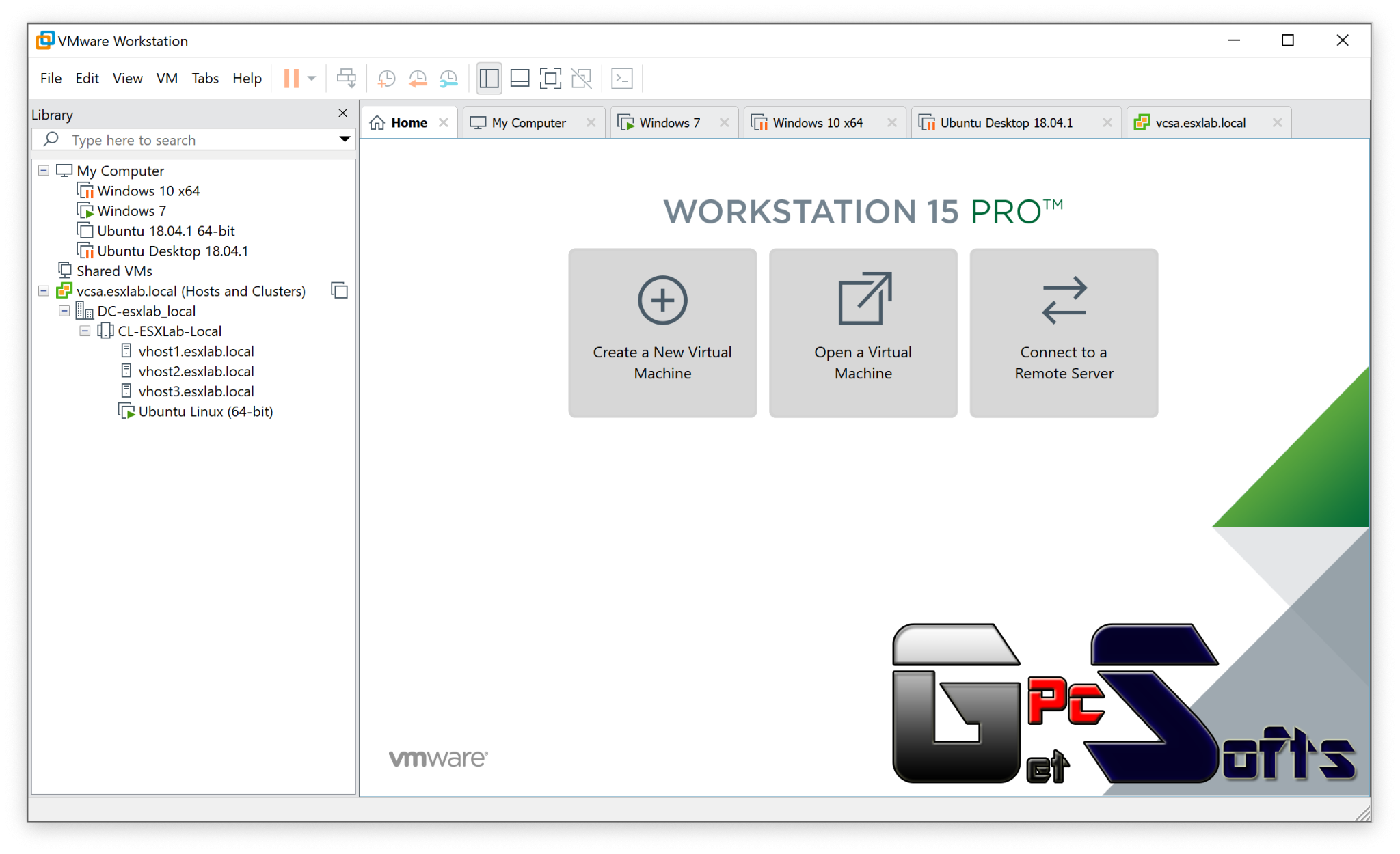Toggle the thumbnail bar view icon
Screen dimensions: 1400x854
520,79
